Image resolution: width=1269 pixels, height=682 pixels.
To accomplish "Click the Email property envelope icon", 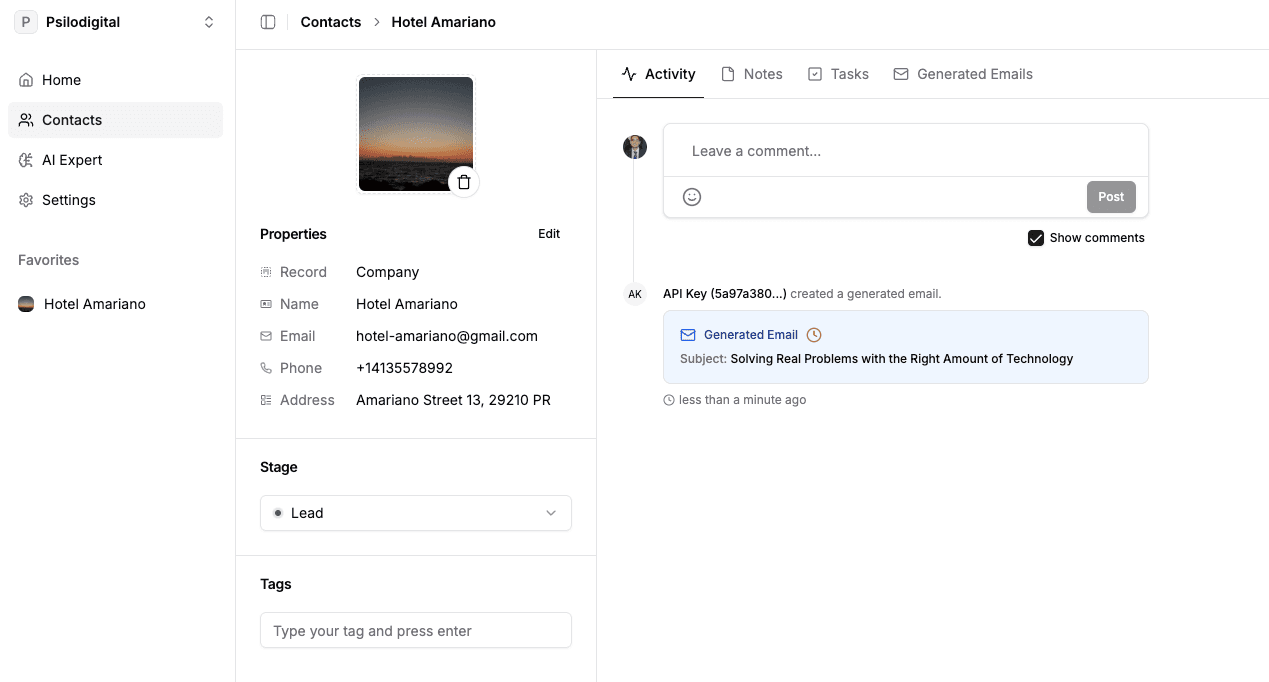I will pos(266,336).
